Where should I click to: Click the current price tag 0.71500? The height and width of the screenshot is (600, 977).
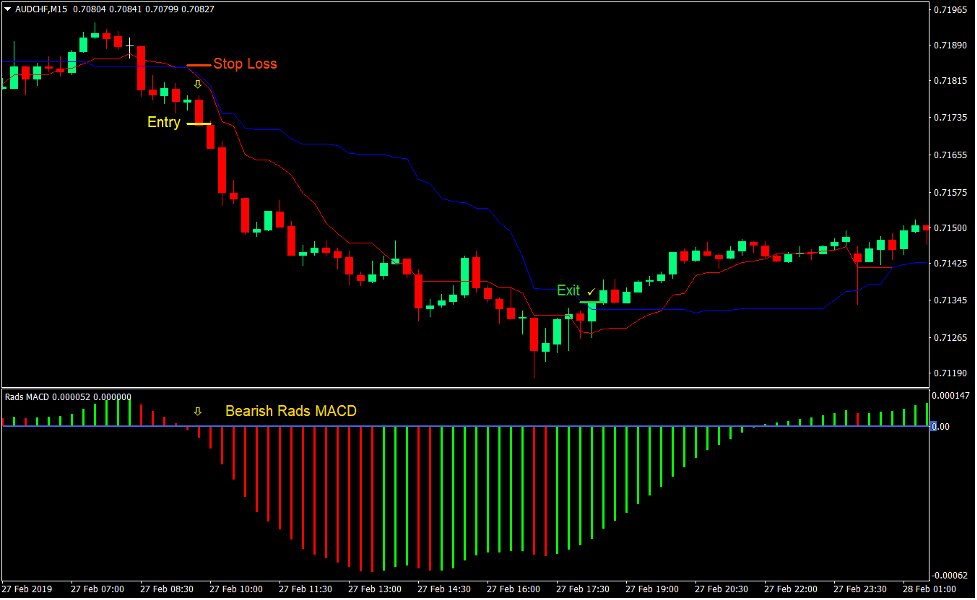[x=948, y=228]
